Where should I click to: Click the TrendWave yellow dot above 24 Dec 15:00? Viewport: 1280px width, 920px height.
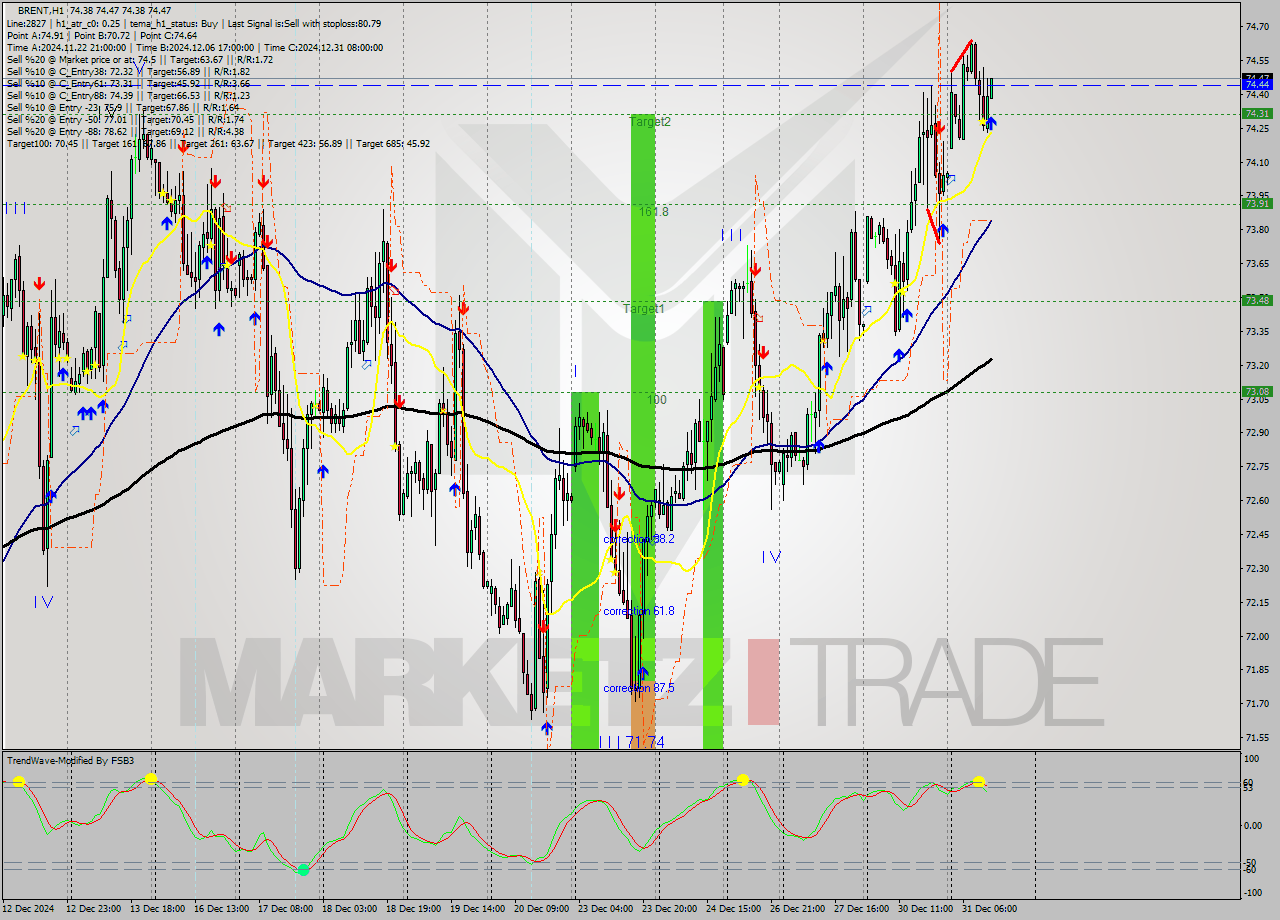click(743, 779)
